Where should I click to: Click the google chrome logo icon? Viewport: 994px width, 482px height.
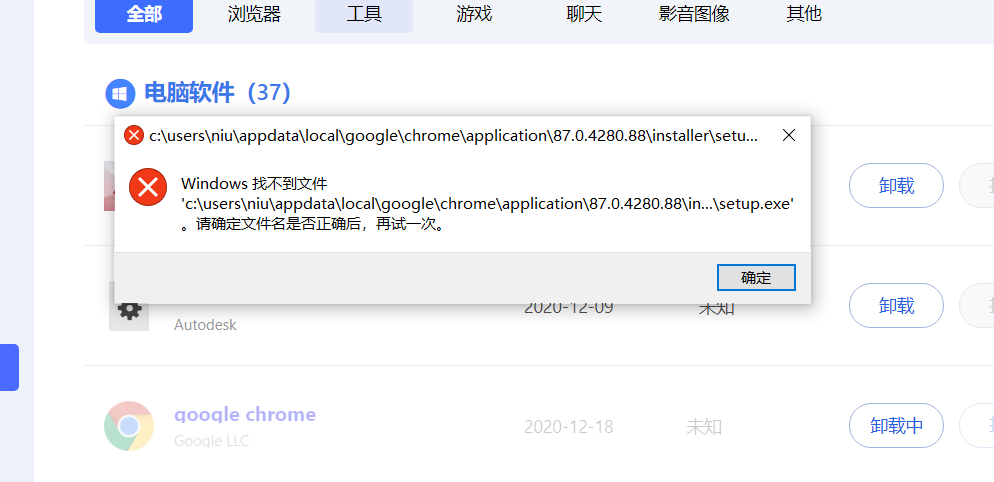pyautogui.click(x=129, y=426)
